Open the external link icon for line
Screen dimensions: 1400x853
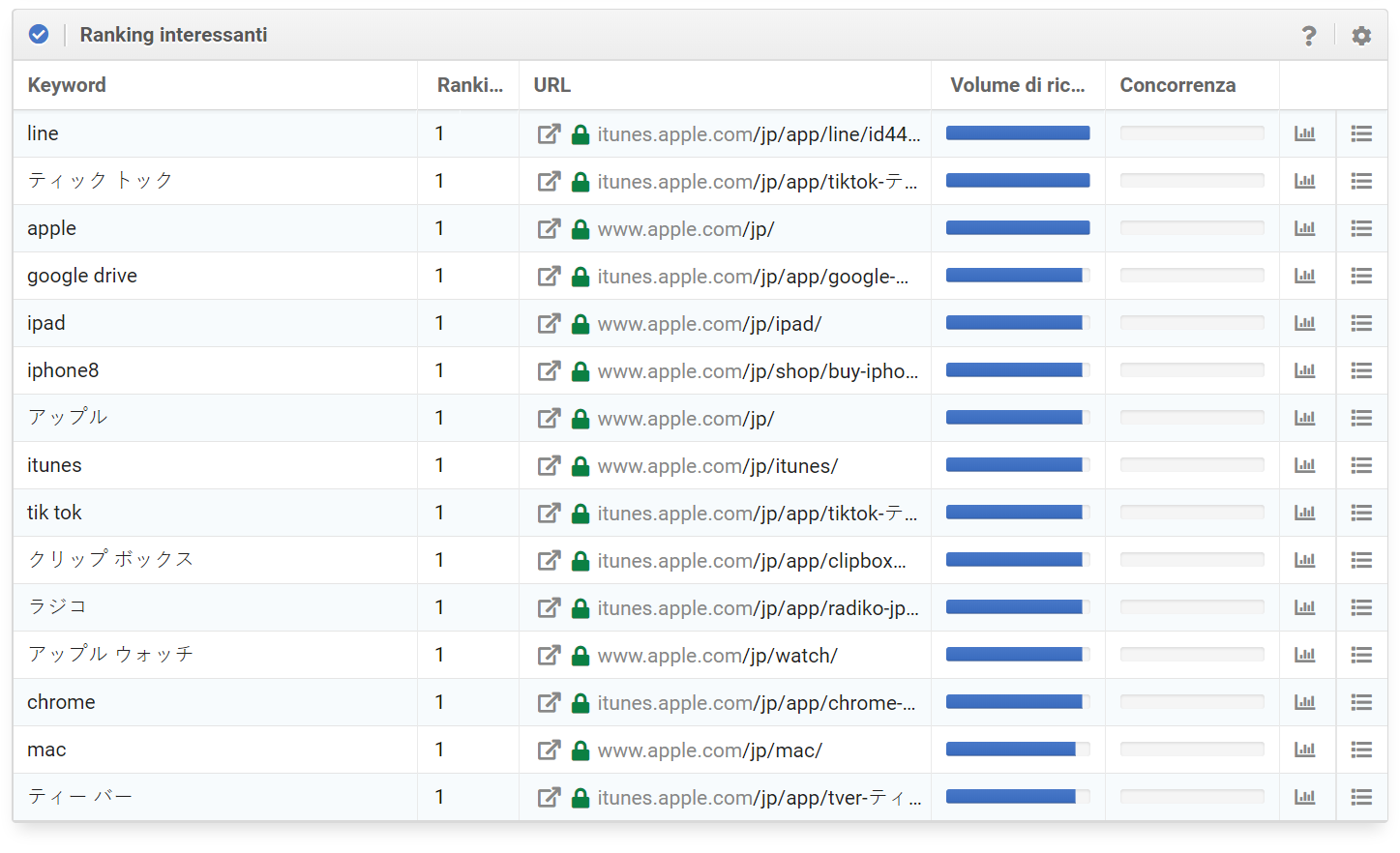[x=549, y=134]
